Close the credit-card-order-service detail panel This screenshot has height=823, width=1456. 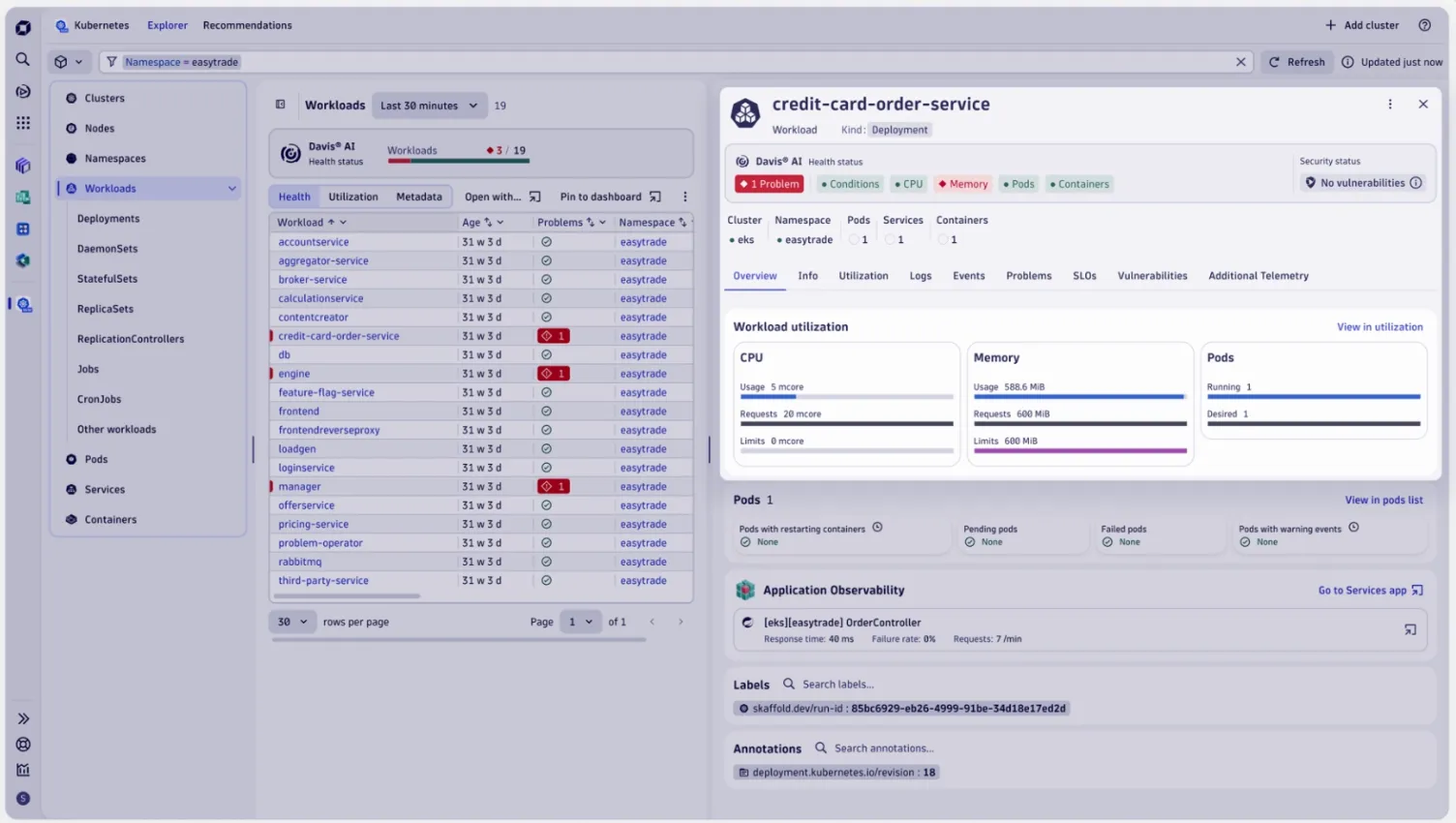(1423, 105)
